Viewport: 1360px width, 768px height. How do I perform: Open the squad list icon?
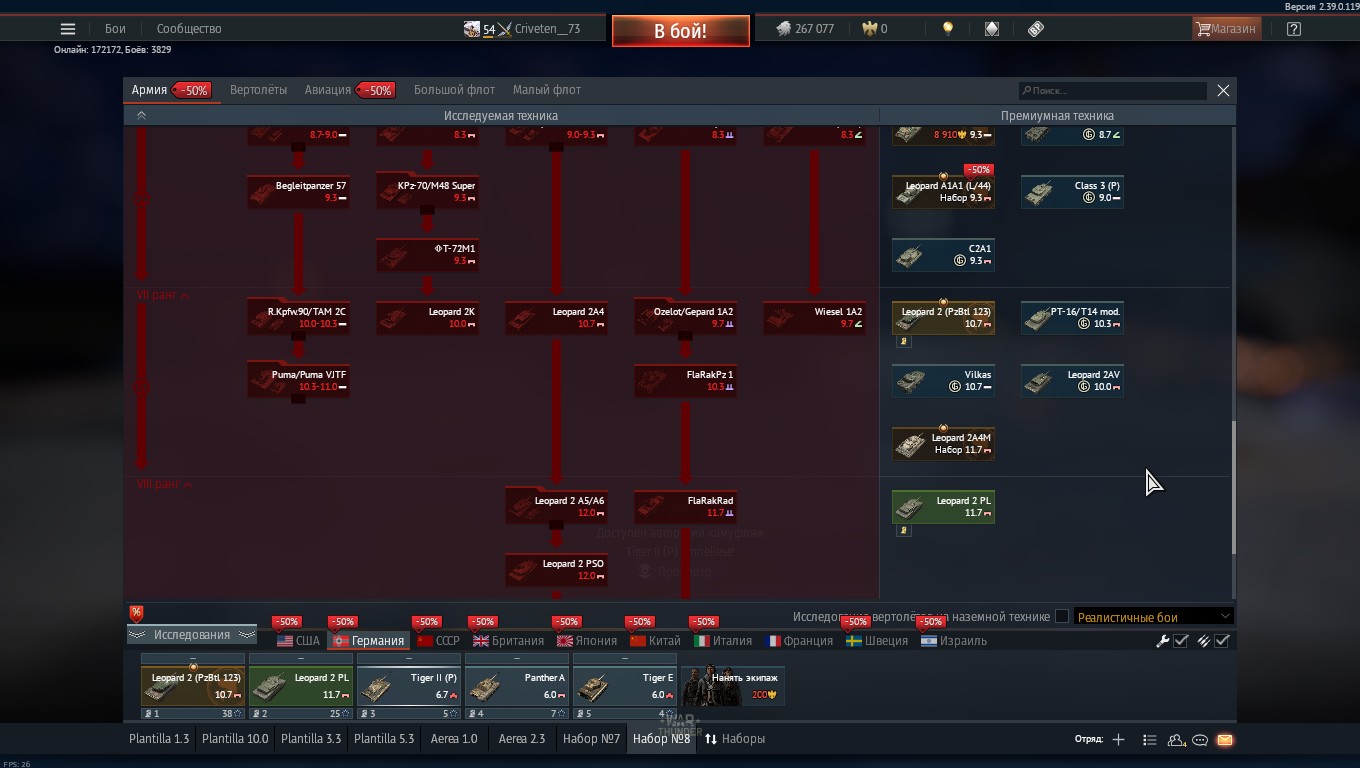[x=1149, y=740]
